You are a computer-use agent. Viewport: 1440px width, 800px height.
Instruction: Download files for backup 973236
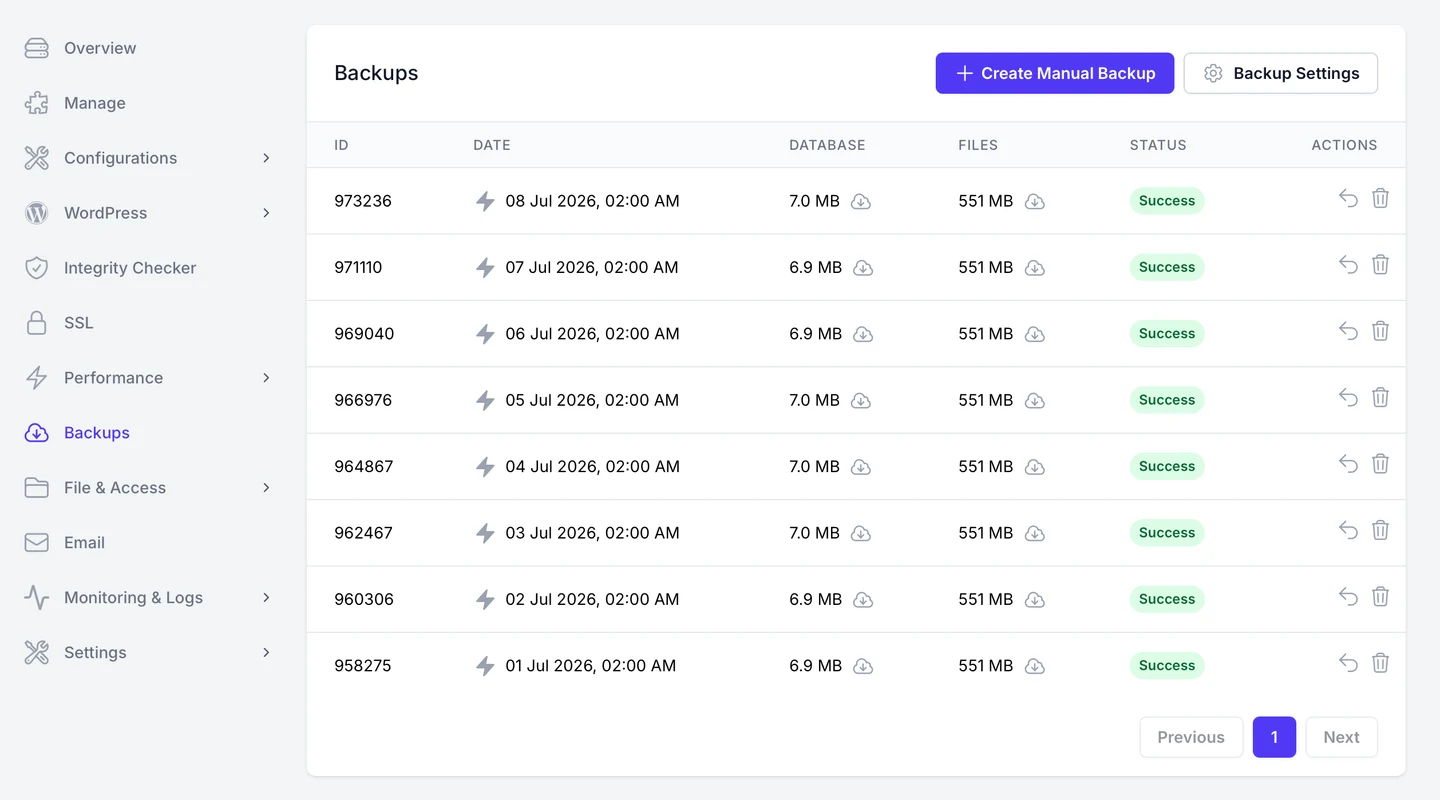pyautogui.click(x=1035, y=201)
